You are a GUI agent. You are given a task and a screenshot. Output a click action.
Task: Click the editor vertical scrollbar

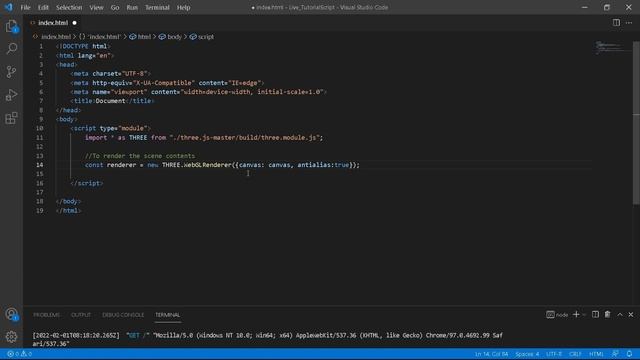pos(636,122)
